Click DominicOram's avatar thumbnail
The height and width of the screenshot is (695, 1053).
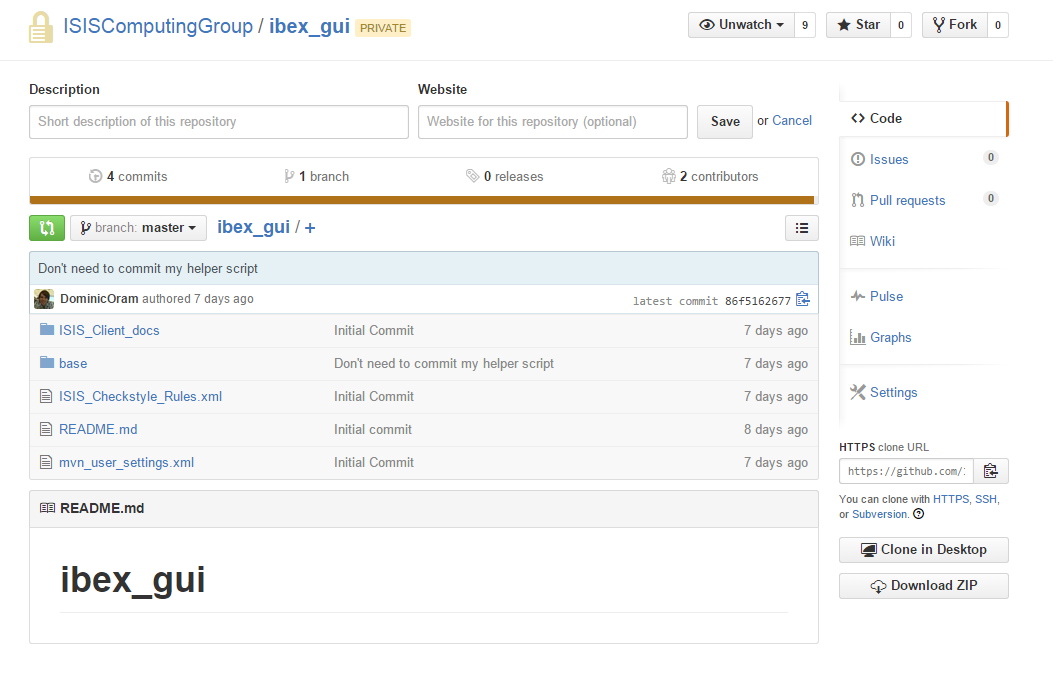click(44, 299)
